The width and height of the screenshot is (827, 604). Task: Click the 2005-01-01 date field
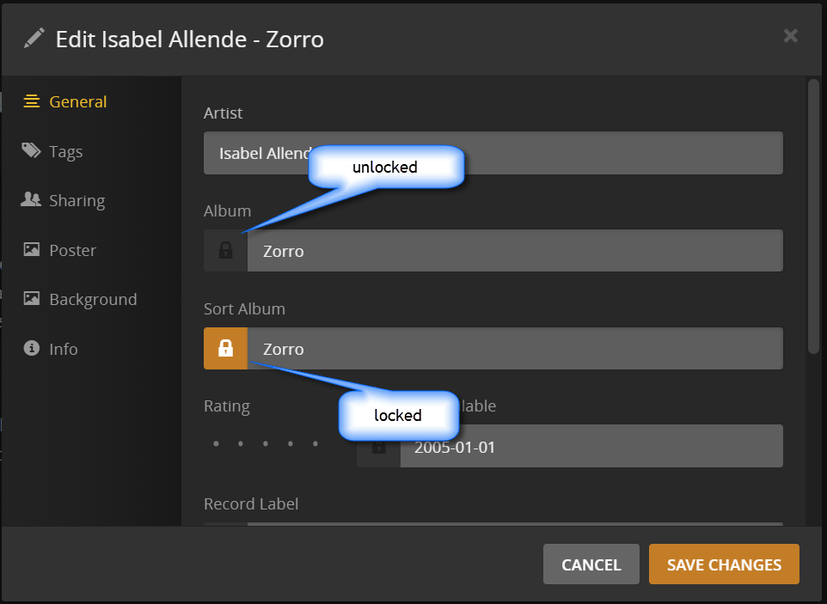pyautogui.click(x=590, y=447)
